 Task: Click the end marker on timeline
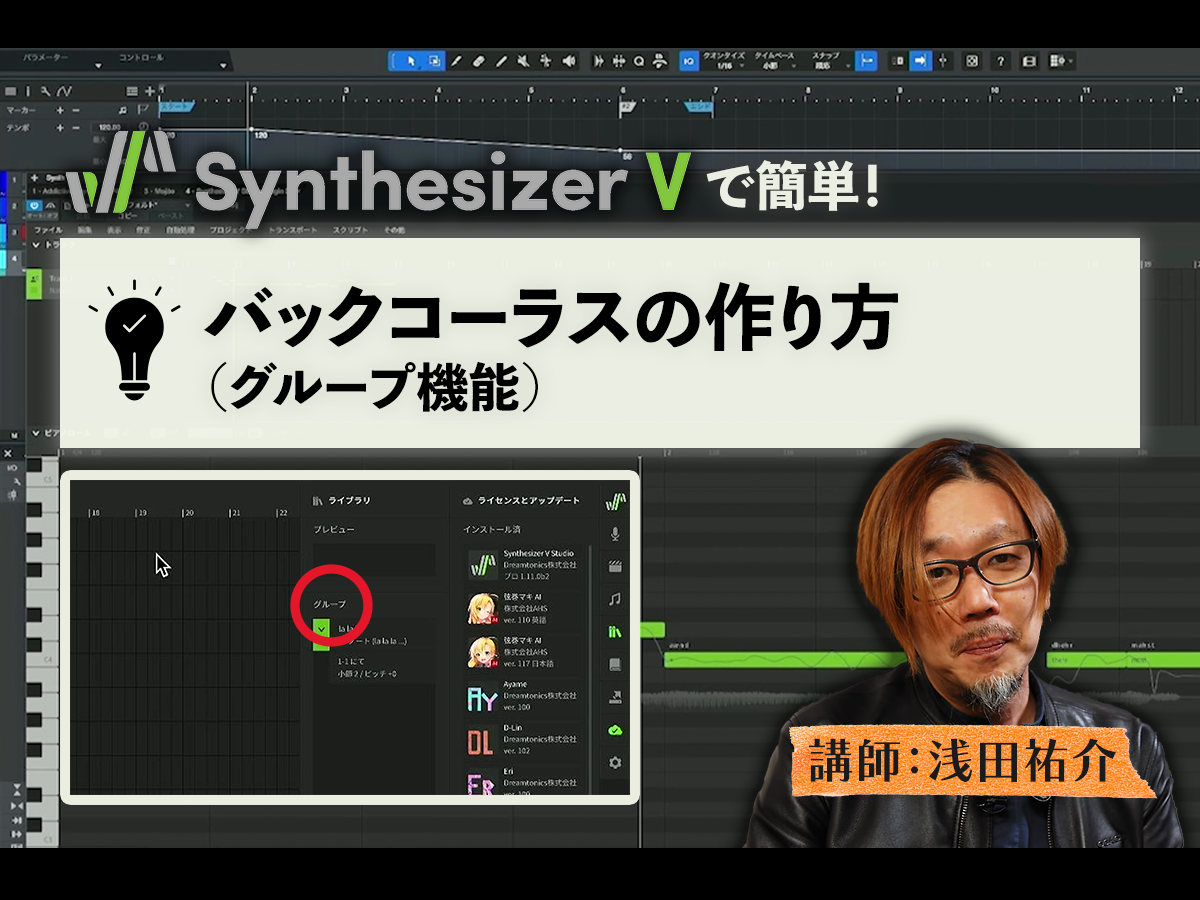pyautogui.click(x=700, y=105)
